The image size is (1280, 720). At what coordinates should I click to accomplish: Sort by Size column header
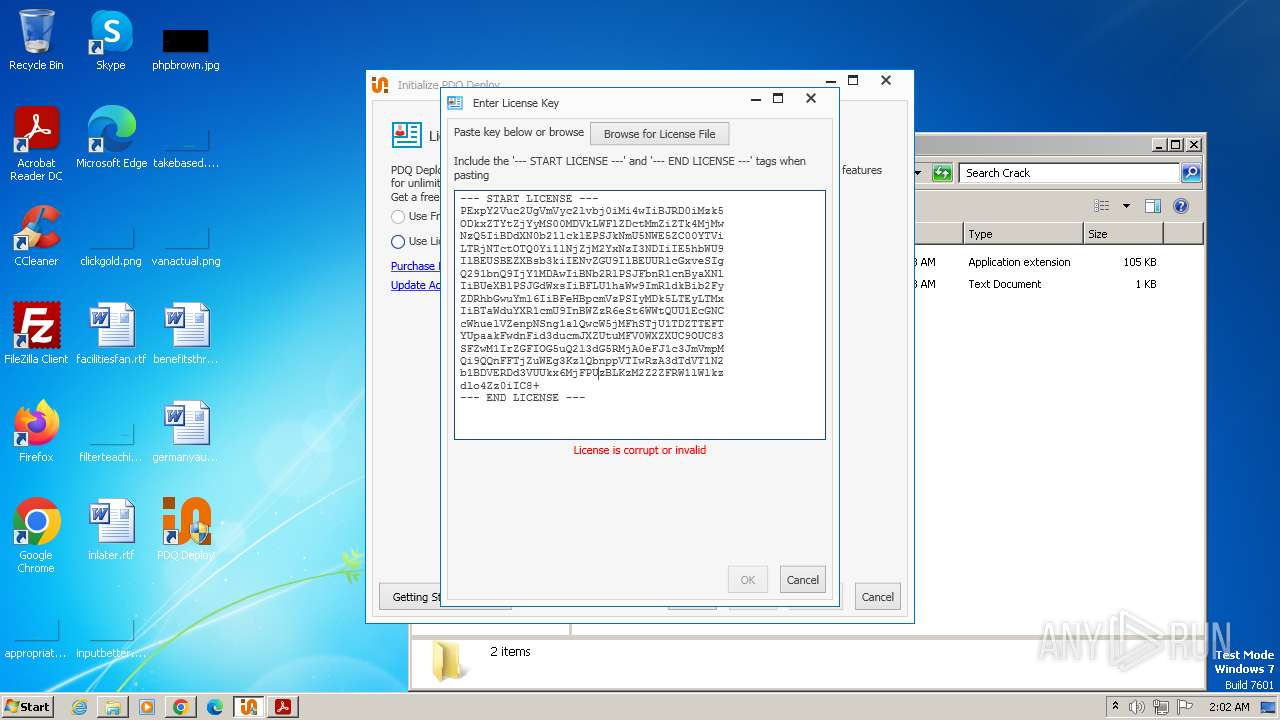click(1123, 234)
